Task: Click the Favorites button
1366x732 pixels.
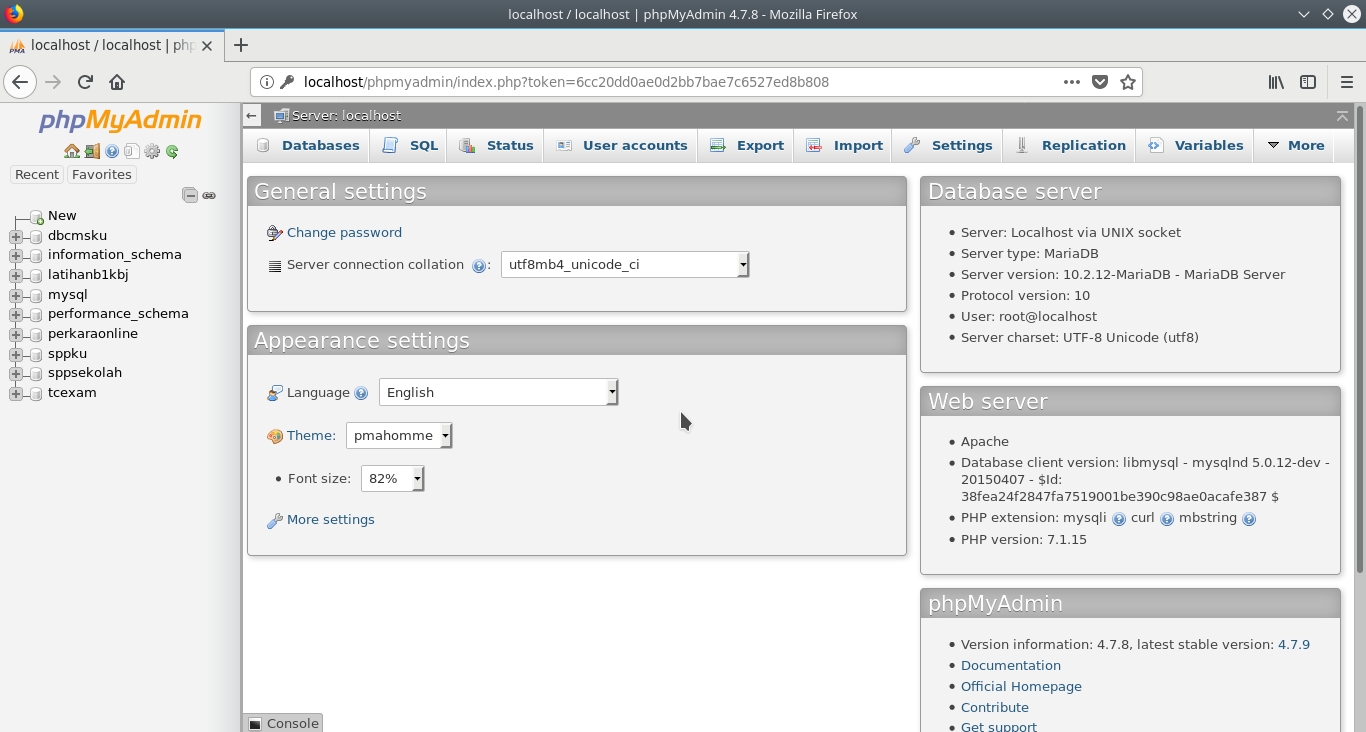Action: pos(102,174)
